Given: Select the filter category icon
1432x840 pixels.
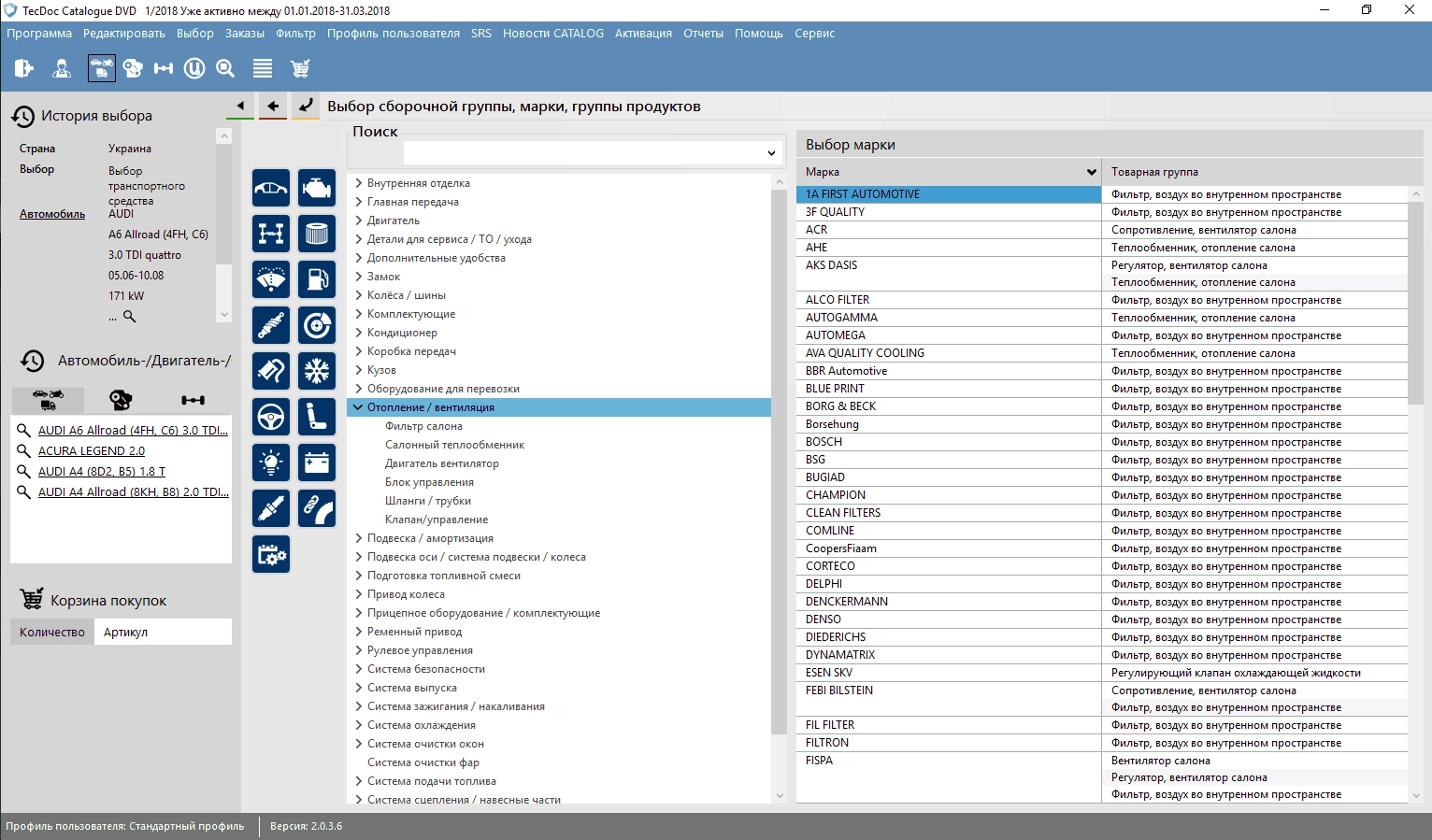Looking at the screenshot, I should click(317, 234).
